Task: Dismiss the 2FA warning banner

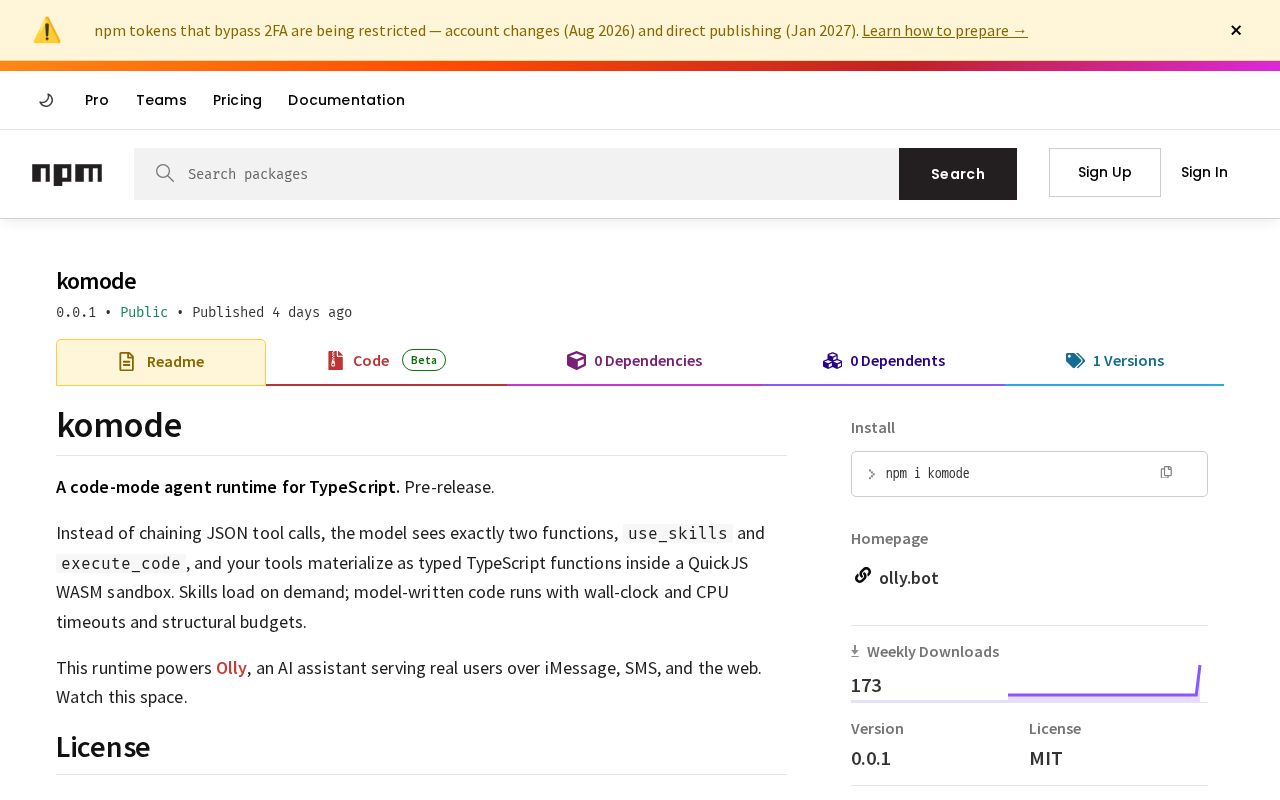Action: (x=1236, y=30)
